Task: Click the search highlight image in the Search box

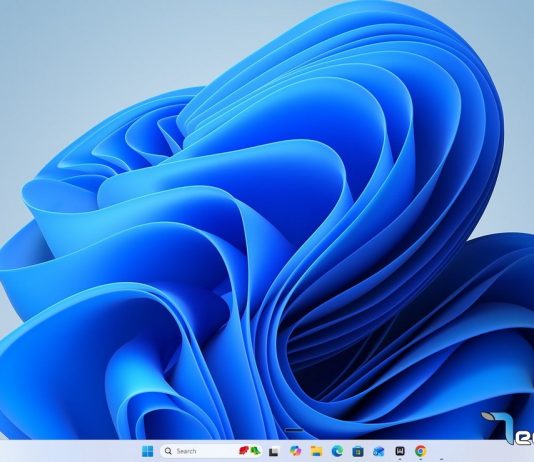Action: [x=250, y=451]
